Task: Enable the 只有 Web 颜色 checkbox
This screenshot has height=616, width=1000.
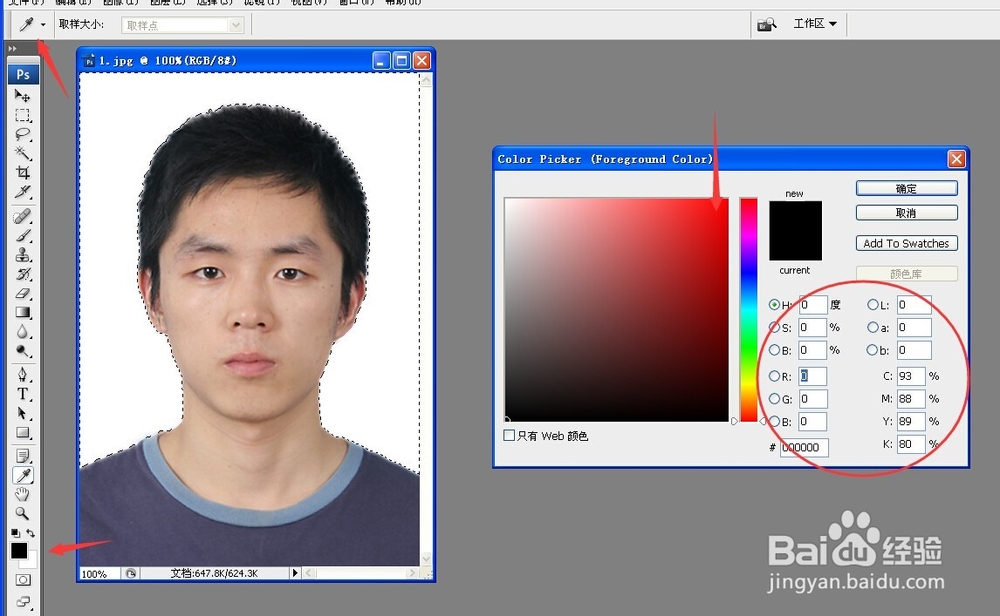Action: tap(509, 436)
